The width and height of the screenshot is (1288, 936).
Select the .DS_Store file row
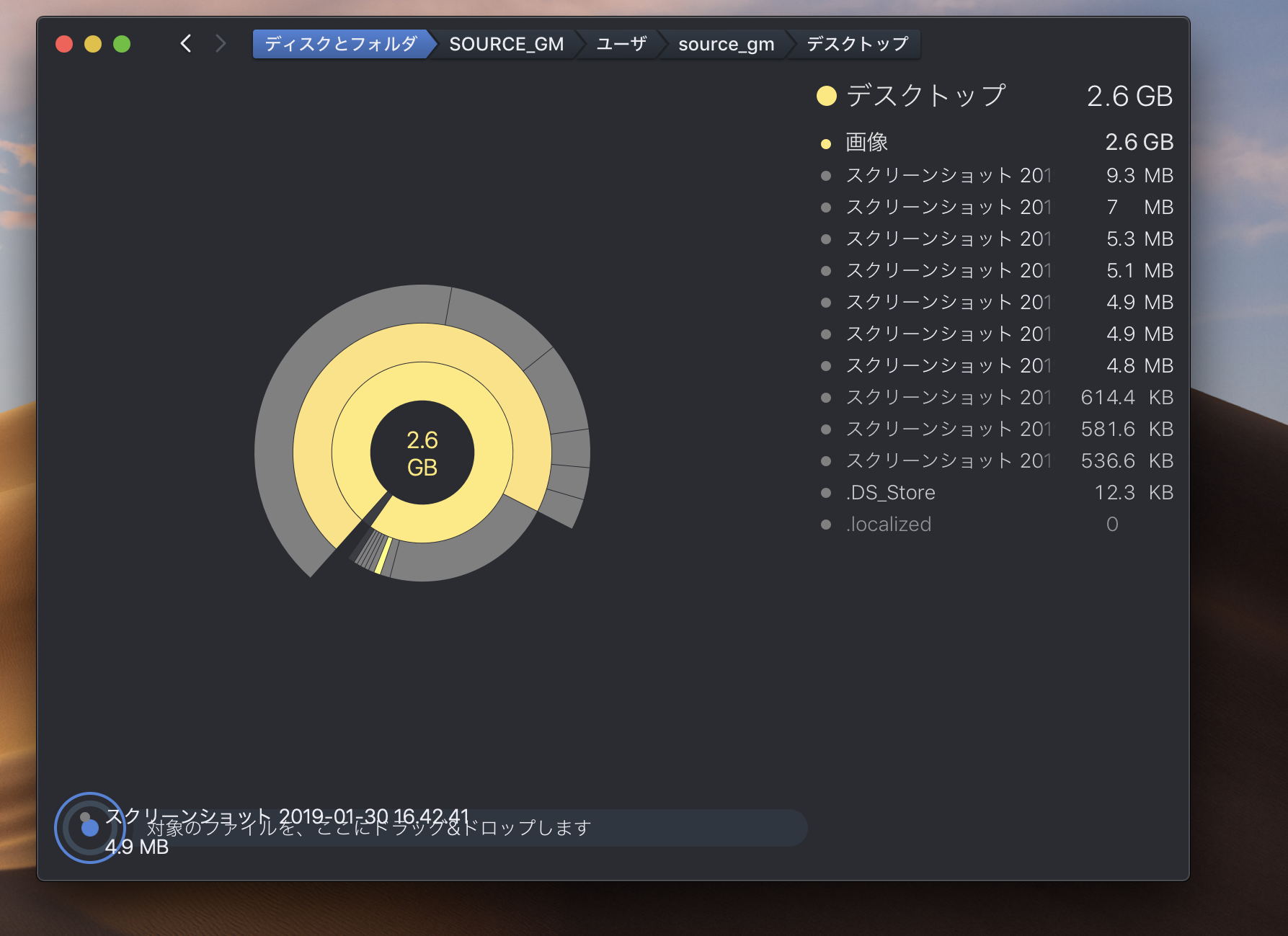click(x=997, y=492)
